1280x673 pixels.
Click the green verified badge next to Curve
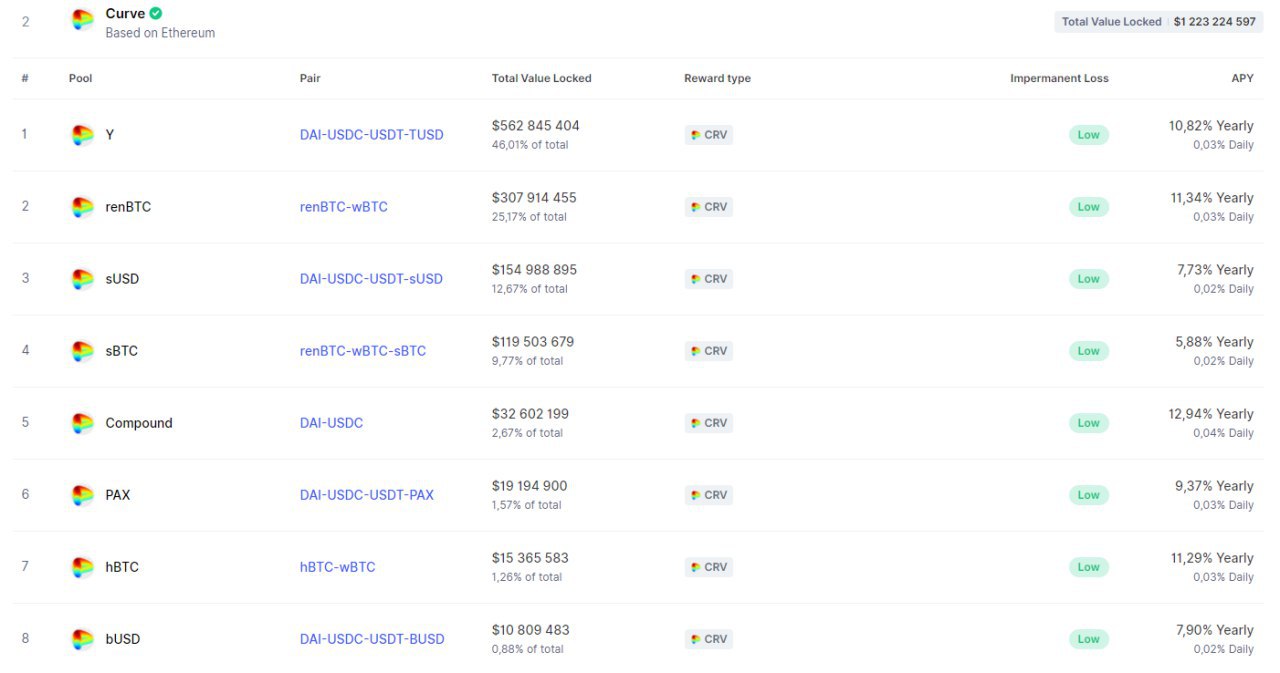click(156, 13)
